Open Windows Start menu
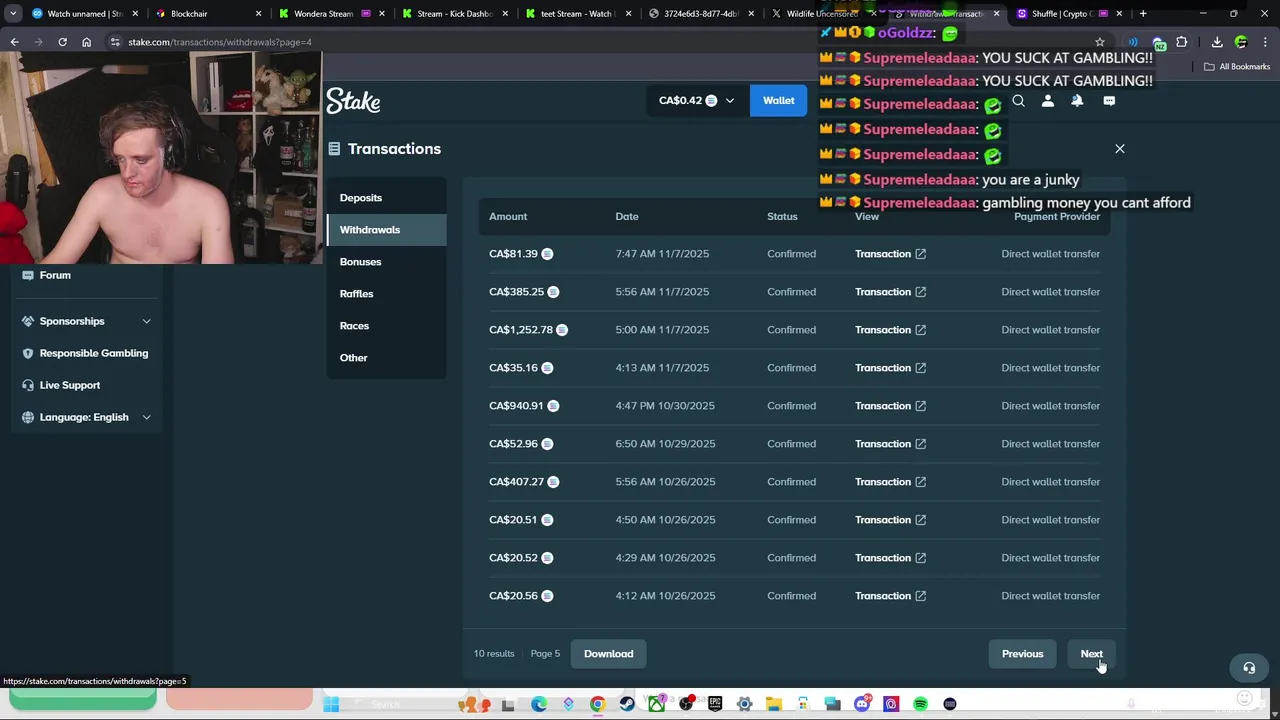The image size is (1280, 720). pyautogui.click(x=331, y=704)
